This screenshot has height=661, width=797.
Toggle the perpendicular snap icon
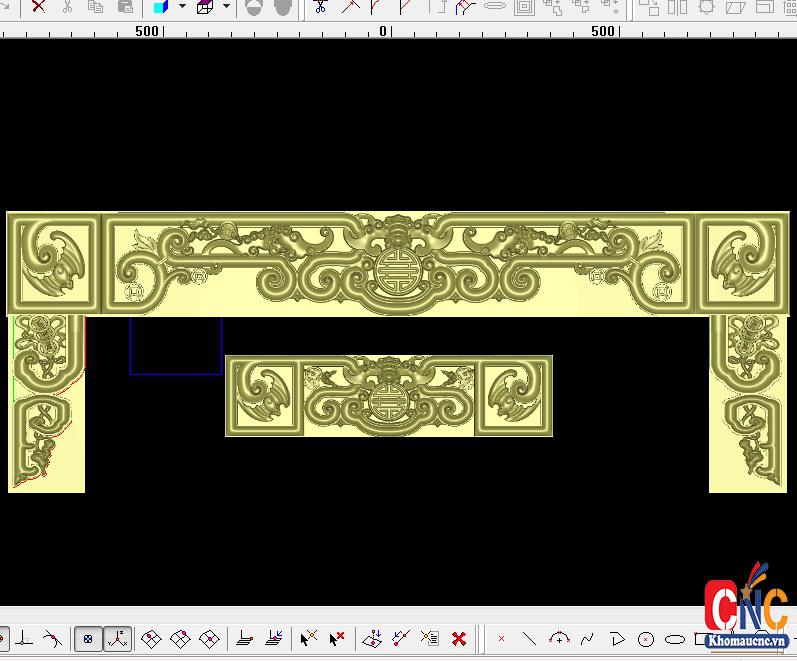24,638
